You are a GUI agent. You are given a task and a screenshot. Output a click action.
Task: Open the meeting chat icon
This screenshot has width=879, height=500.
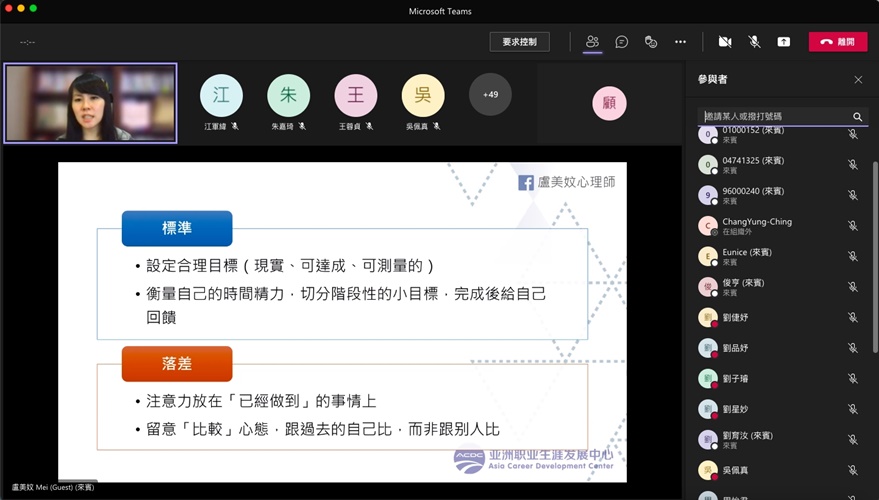[x=621, y=42]
